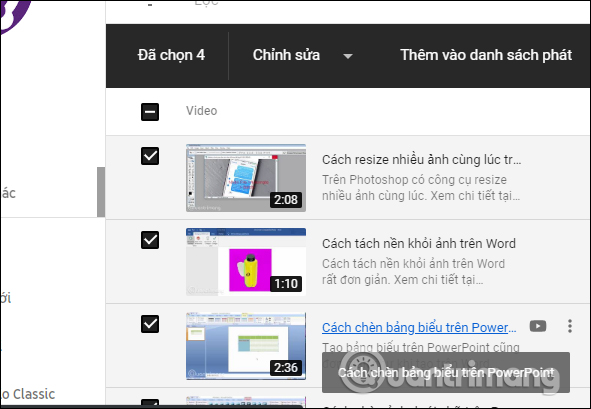Select the Classic item in the left sidebar
Image resolution: width=591 pixels, height=409 pixels.
[x=28, y=394]
